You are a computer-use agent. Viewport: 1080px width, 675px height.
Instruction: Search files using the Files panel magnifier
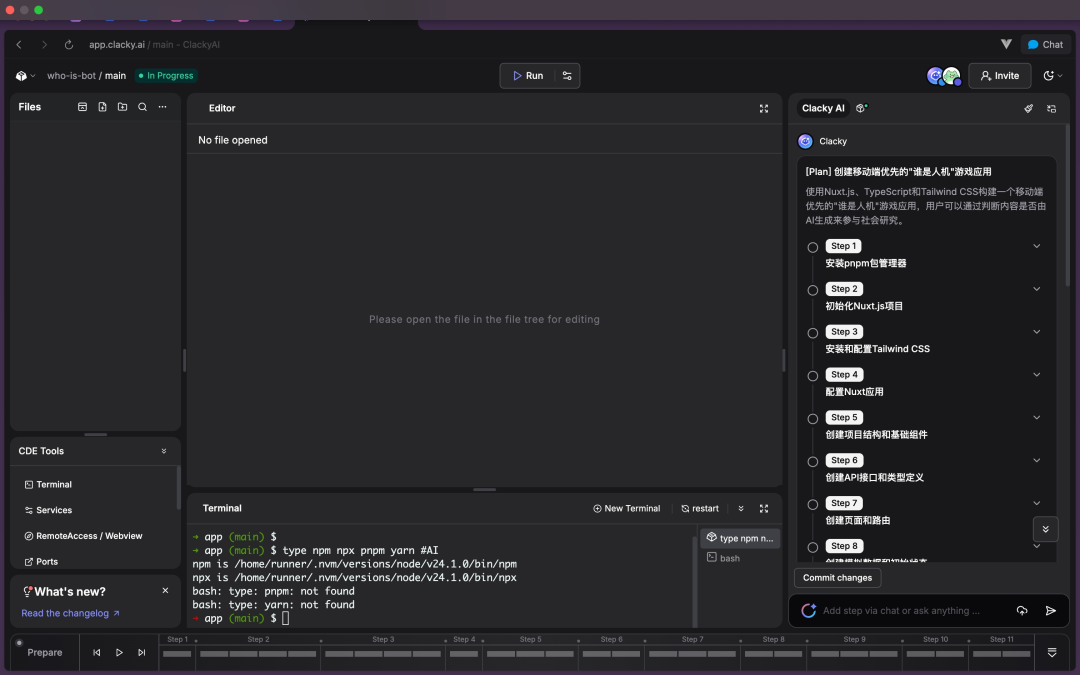[x=142, y=107]
